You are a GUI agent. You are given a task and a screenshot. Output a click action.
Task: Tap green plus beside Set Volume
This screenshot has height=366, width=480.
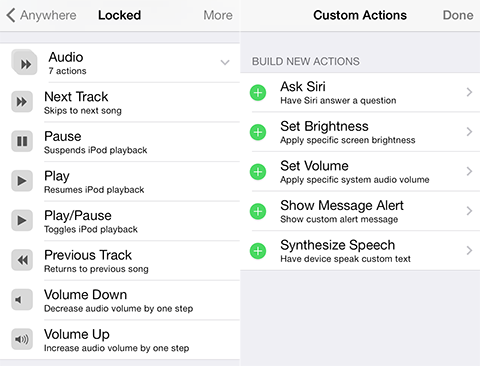click(x=258, y=172)
